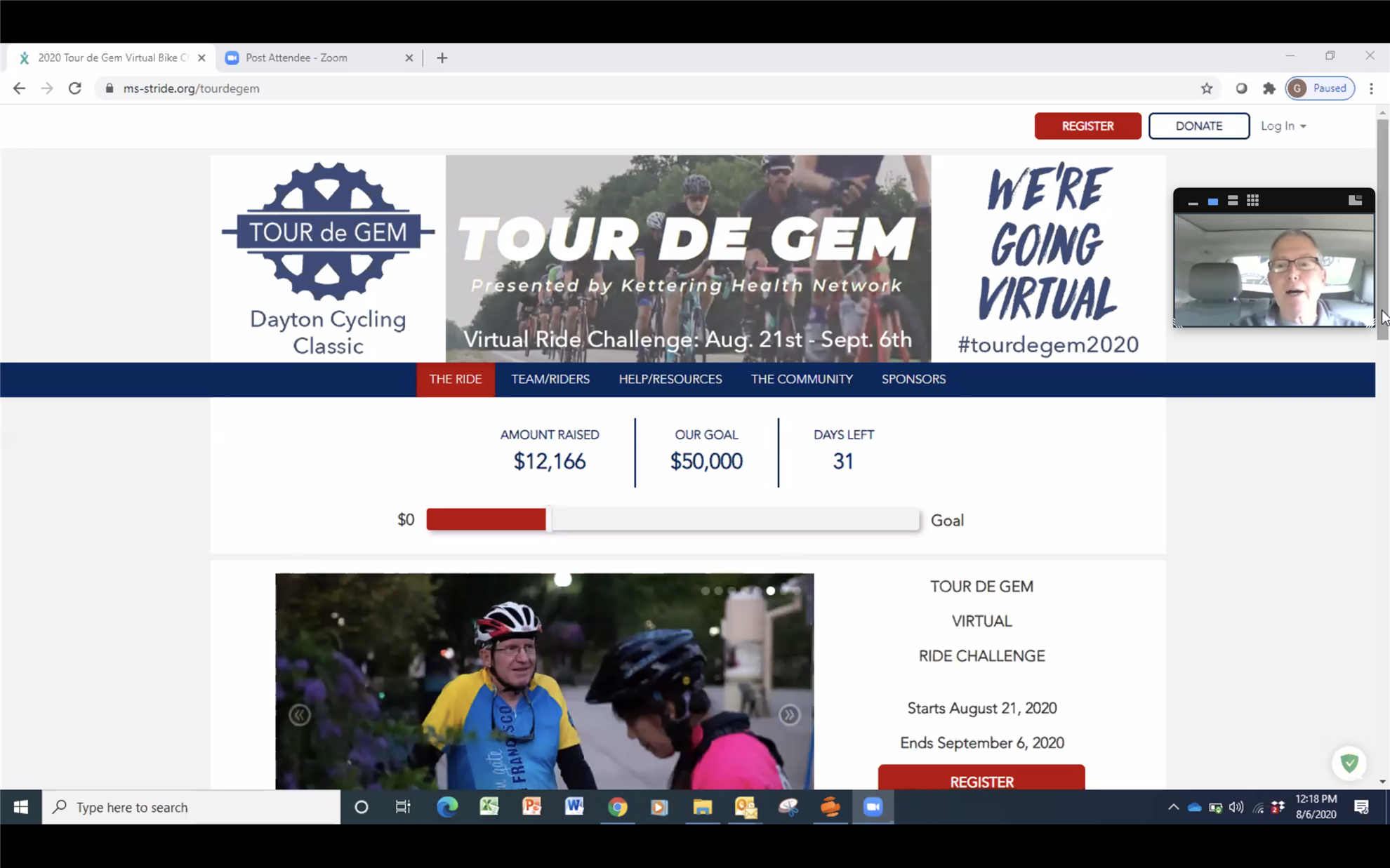Click the Windows taskbar search box

coord(191,807)
